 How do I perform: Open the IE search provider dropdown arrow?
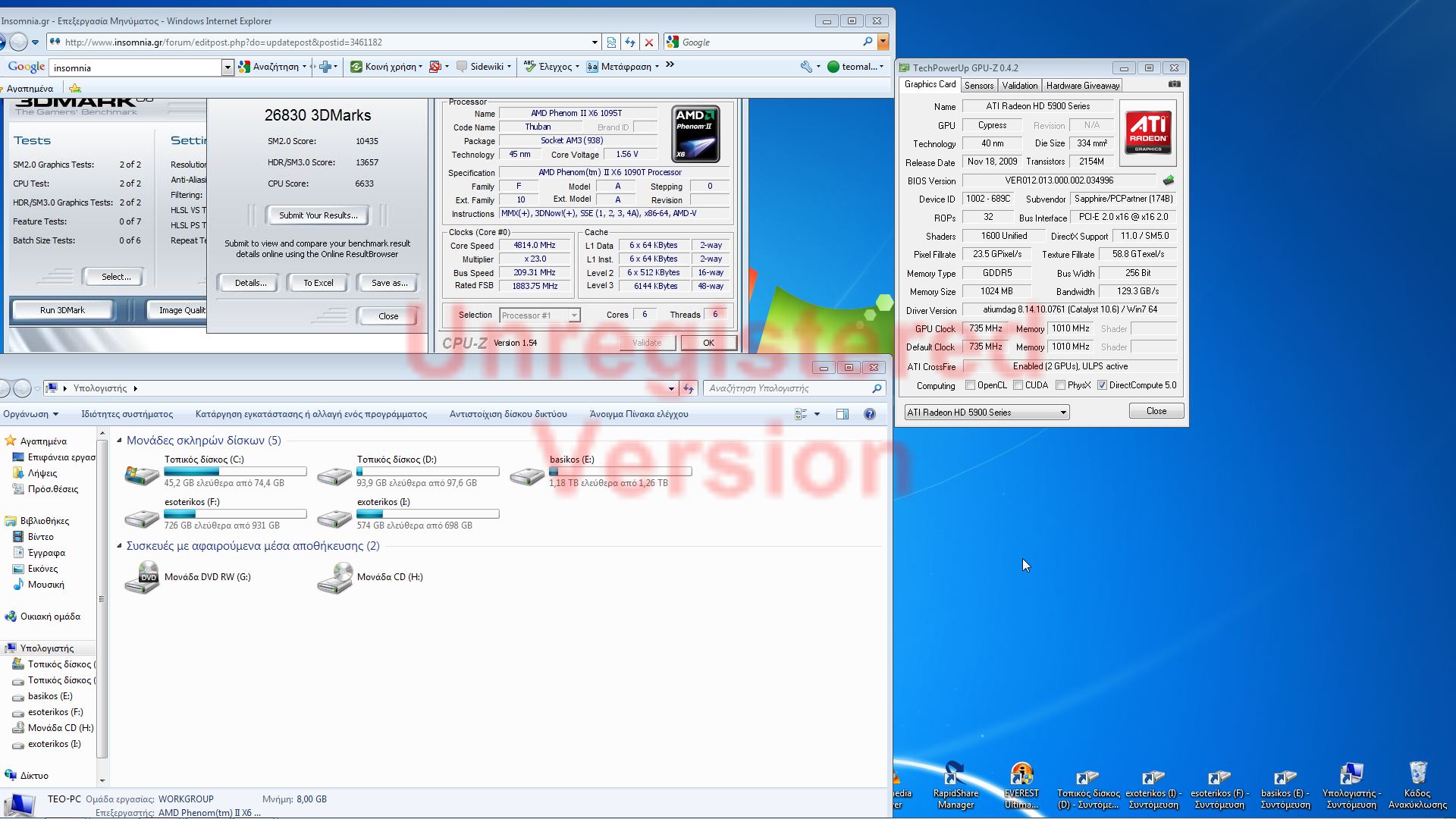click(883, 42)
